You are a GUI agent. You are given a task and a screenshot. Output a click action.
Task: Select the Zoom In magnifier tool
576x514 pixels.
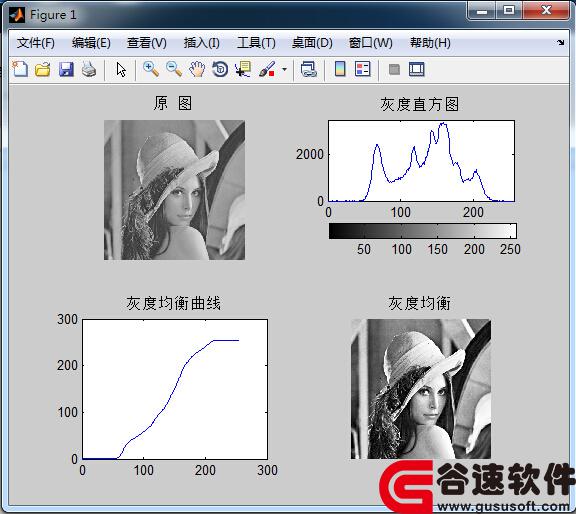point(151,69)
